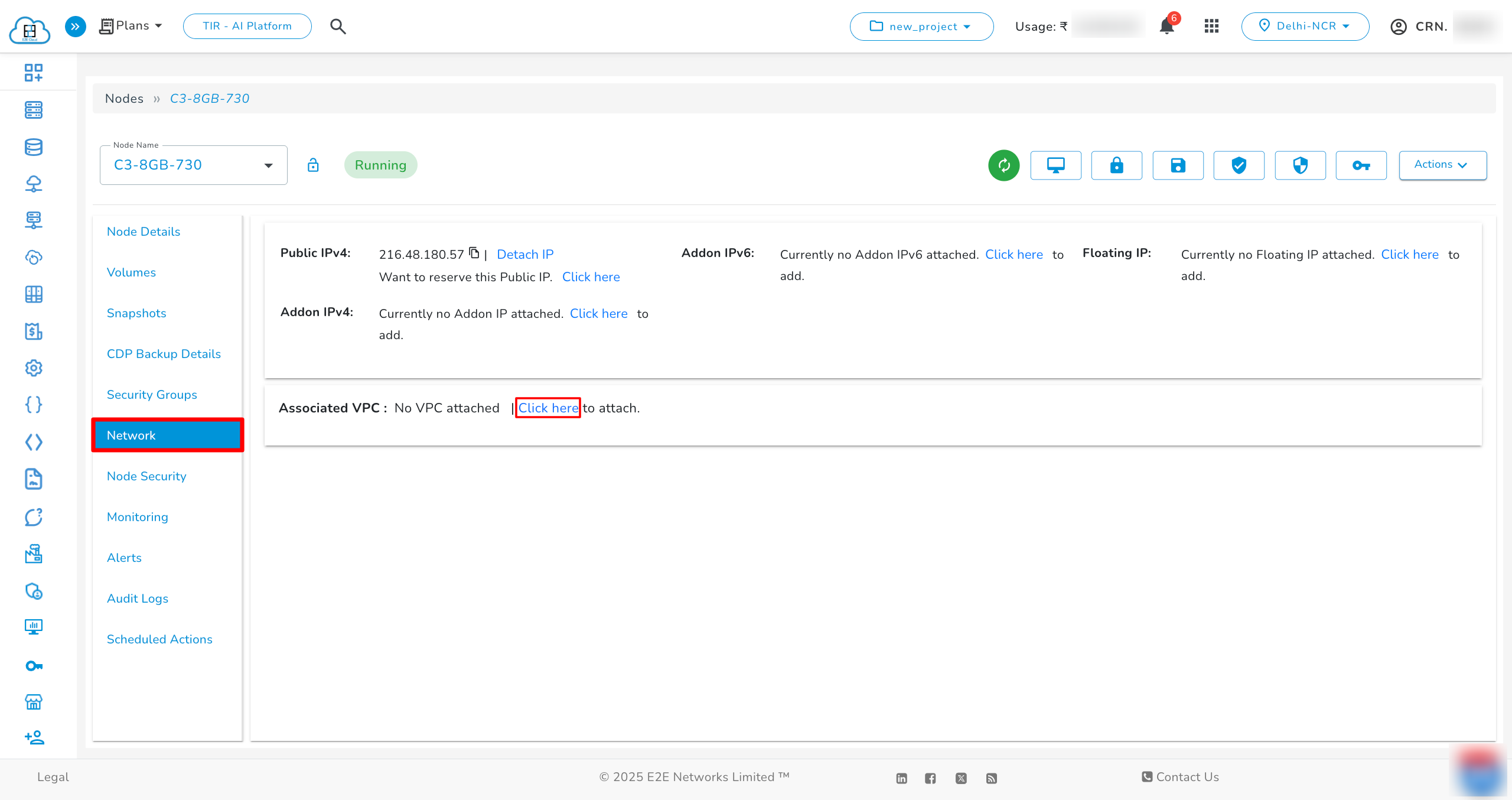Expand the sidebar with double-arrow button

(75, 26)
